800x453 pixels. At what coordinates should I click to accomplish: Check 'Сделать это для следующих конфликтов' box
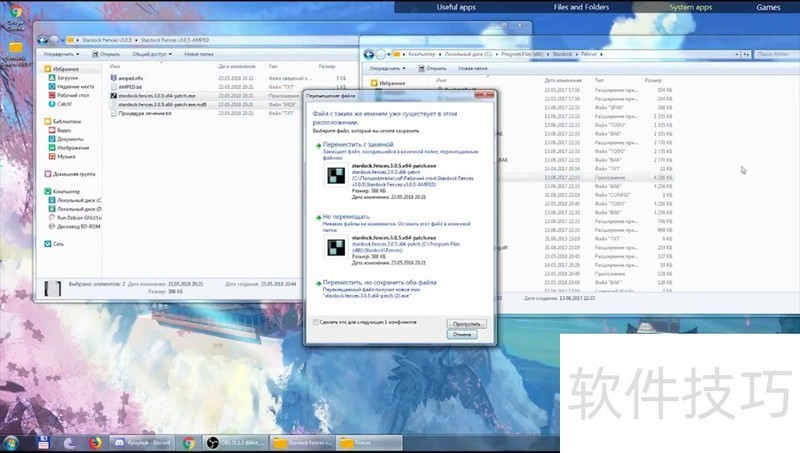[x=317, y=323]
